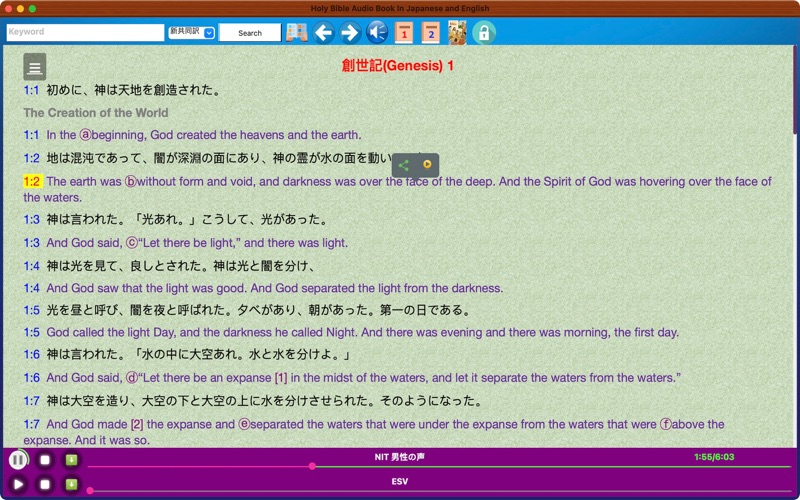The height and width of the screenshot is (500, 800).
Task: Stop the ESV audio track
Action: pyautogui.click(x=45, y=484)
